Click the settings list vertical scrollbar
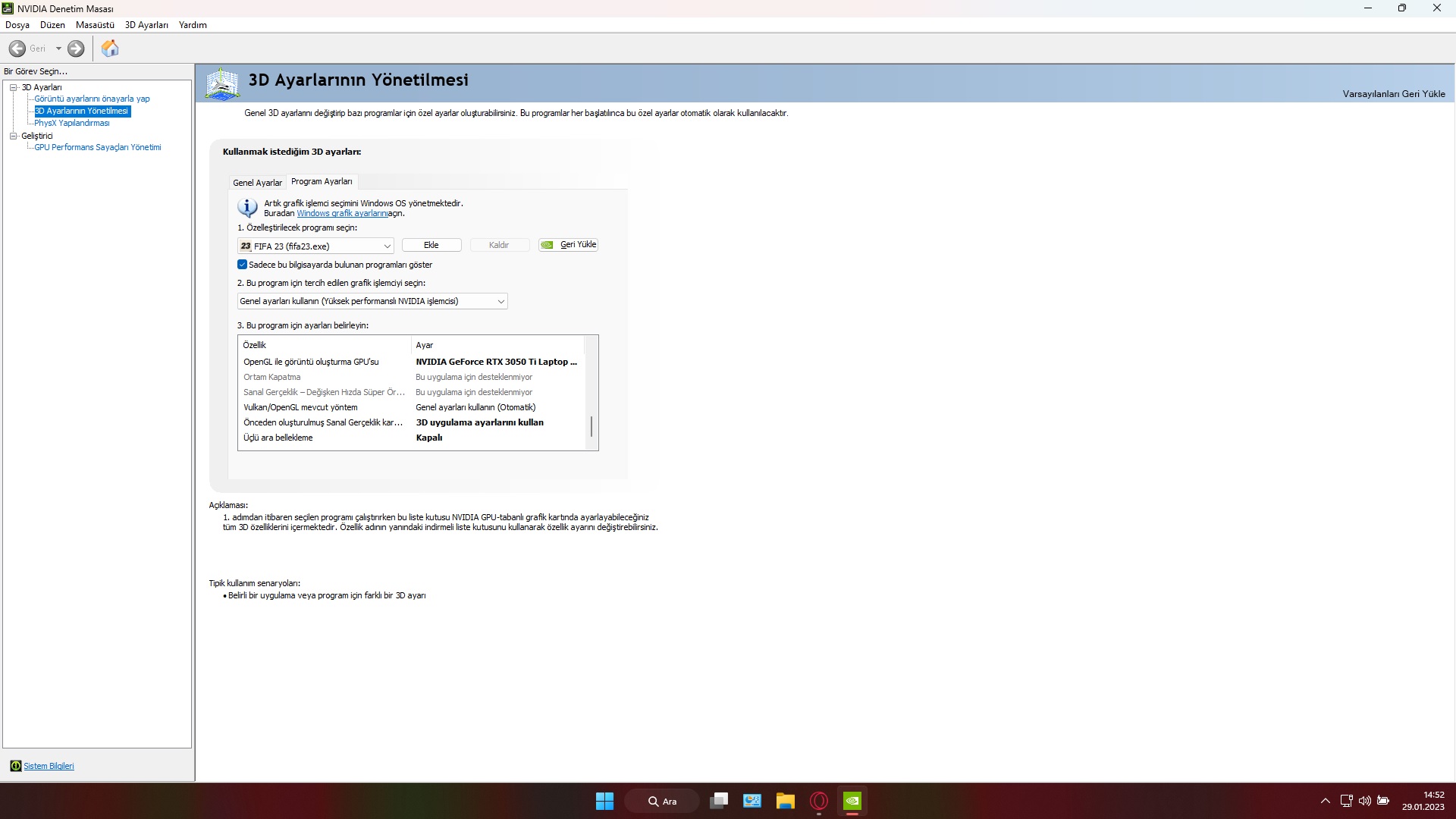 [x=591, y=426]
